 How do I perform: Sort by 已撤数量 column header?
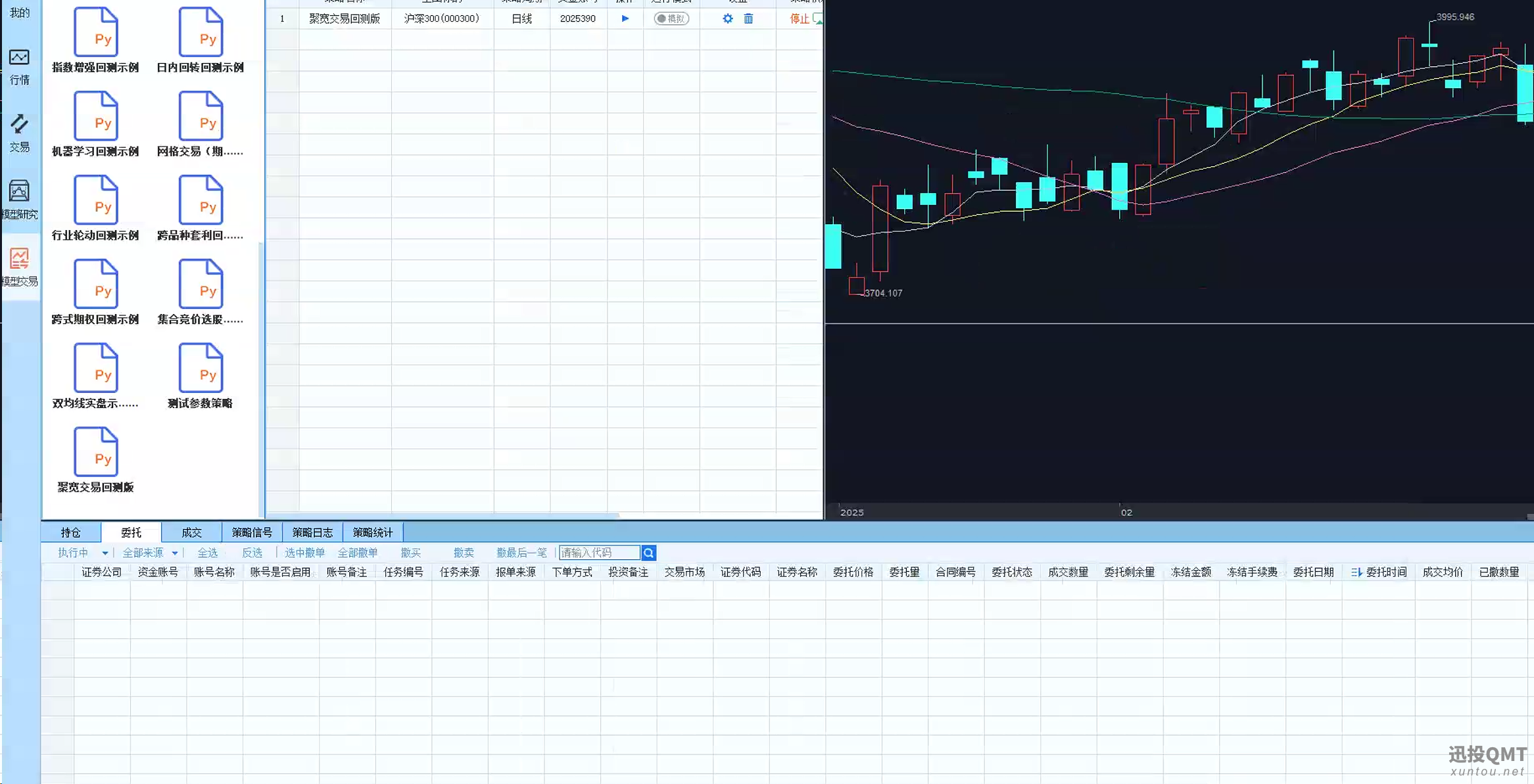[1500, 572]
